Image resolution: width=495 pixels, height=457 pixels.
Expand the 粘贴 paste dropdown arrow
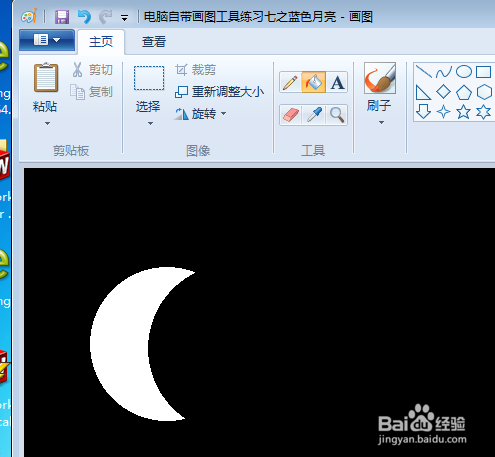pos(47,124)
